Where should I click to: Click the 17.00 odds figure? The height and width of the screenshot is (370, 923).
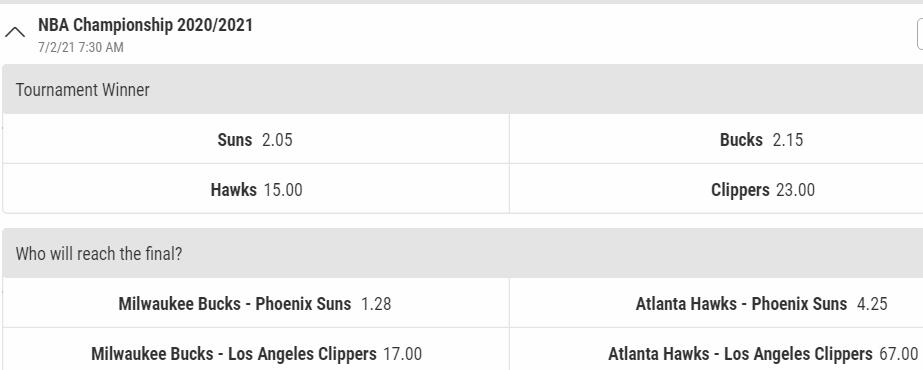tap(403, 354)
